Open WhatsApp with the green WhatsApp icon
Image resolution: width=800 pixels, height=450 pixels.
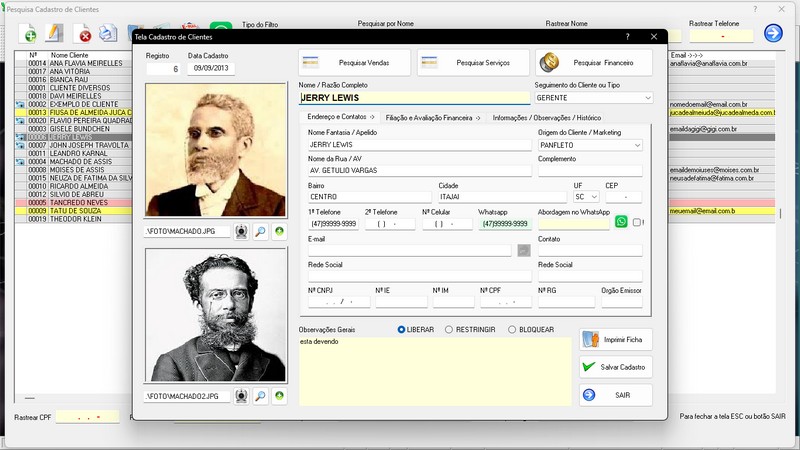point(621,222)
